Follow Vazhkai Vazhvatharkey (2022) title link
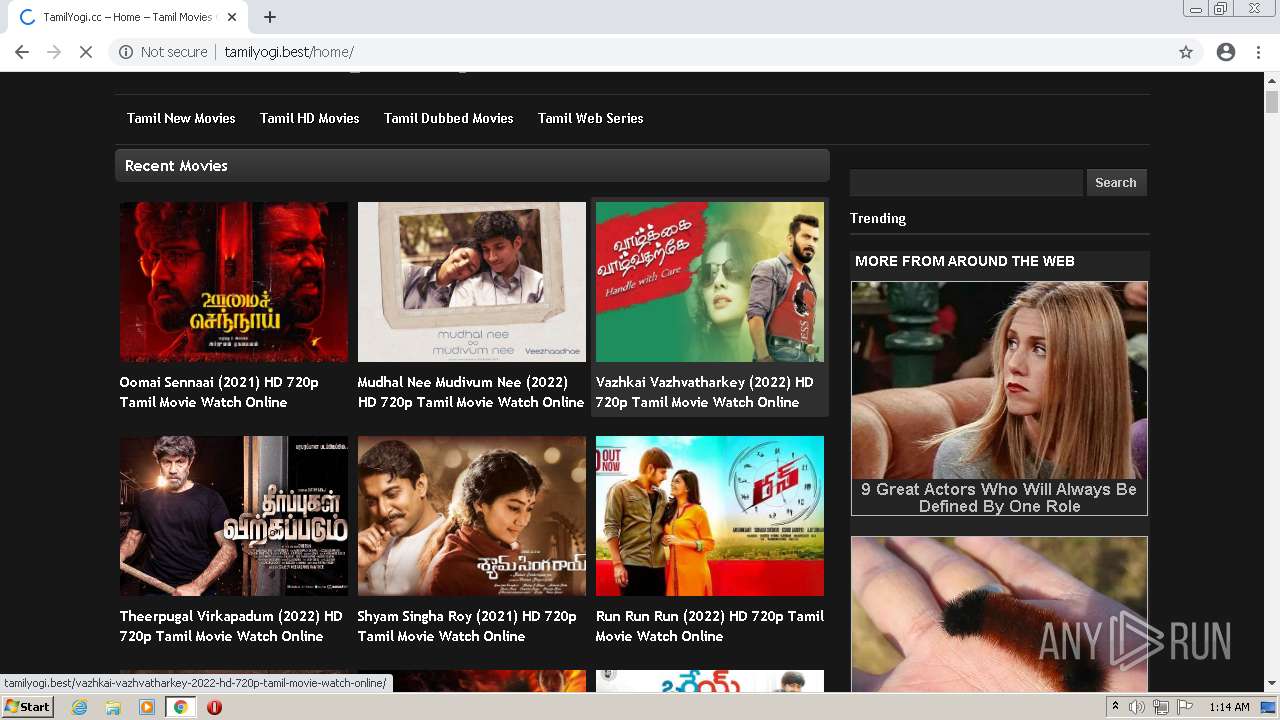Screen dimensions: 1280x720 (705, 392)
